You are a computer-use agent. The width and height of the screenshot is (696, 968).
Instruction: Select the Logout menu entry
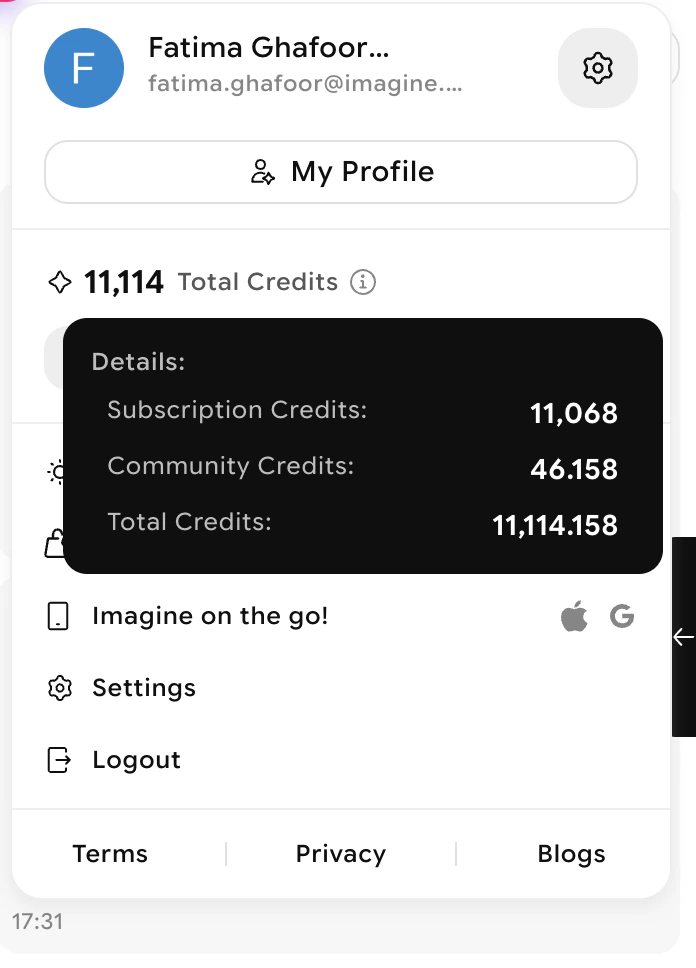pyautogui.click(x=136, y=760)
